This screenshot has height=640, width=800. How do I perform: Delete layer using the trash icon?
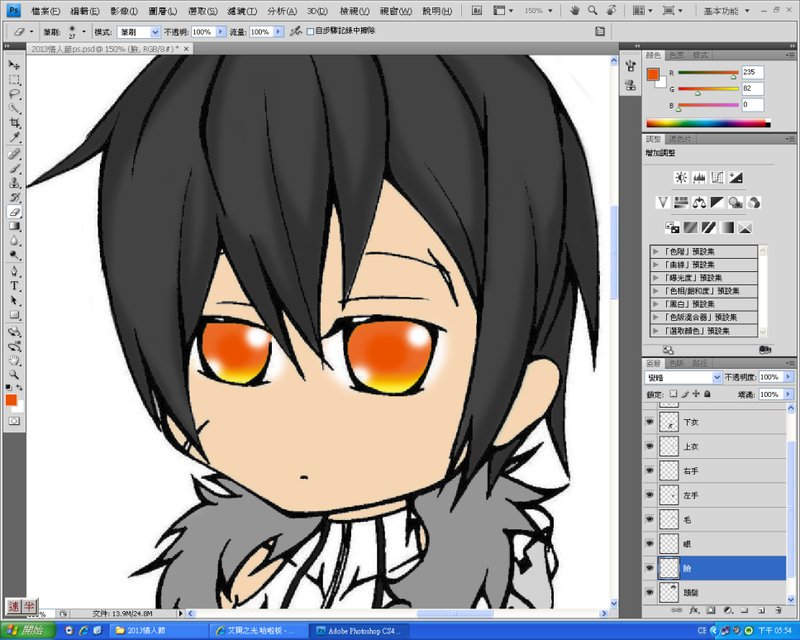click(x=778, y=610)
